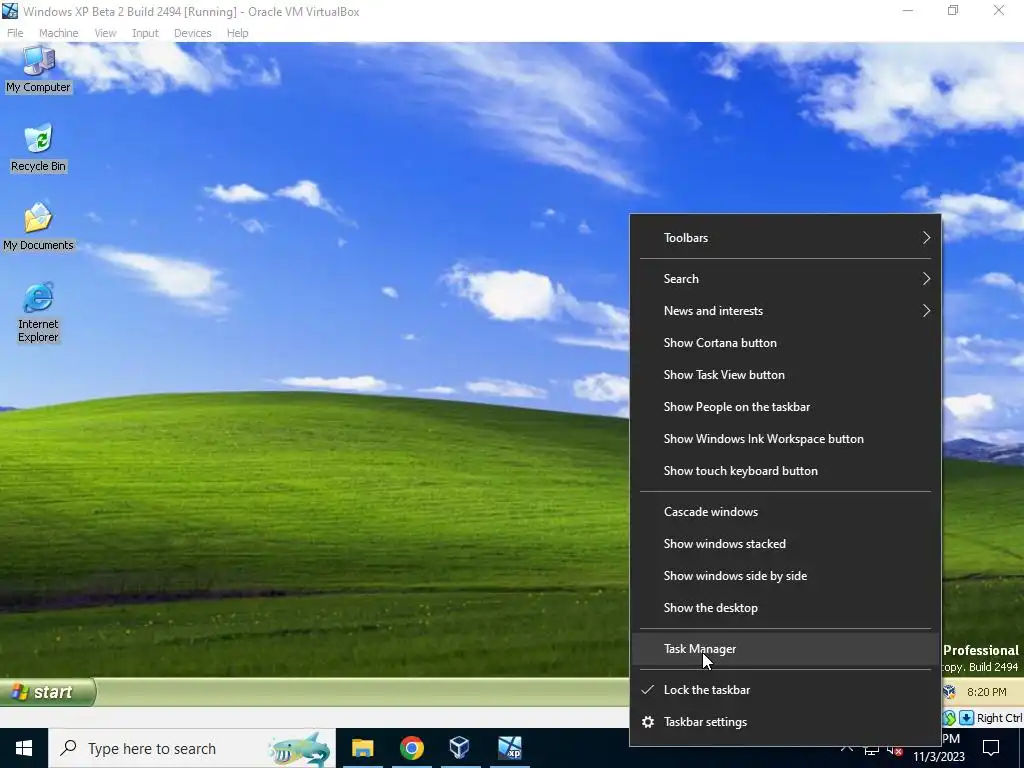This screenshot has height=768, width=1024.
Task: Toggle Show Windows Ink Workspace button
Action: pos(786,439)
